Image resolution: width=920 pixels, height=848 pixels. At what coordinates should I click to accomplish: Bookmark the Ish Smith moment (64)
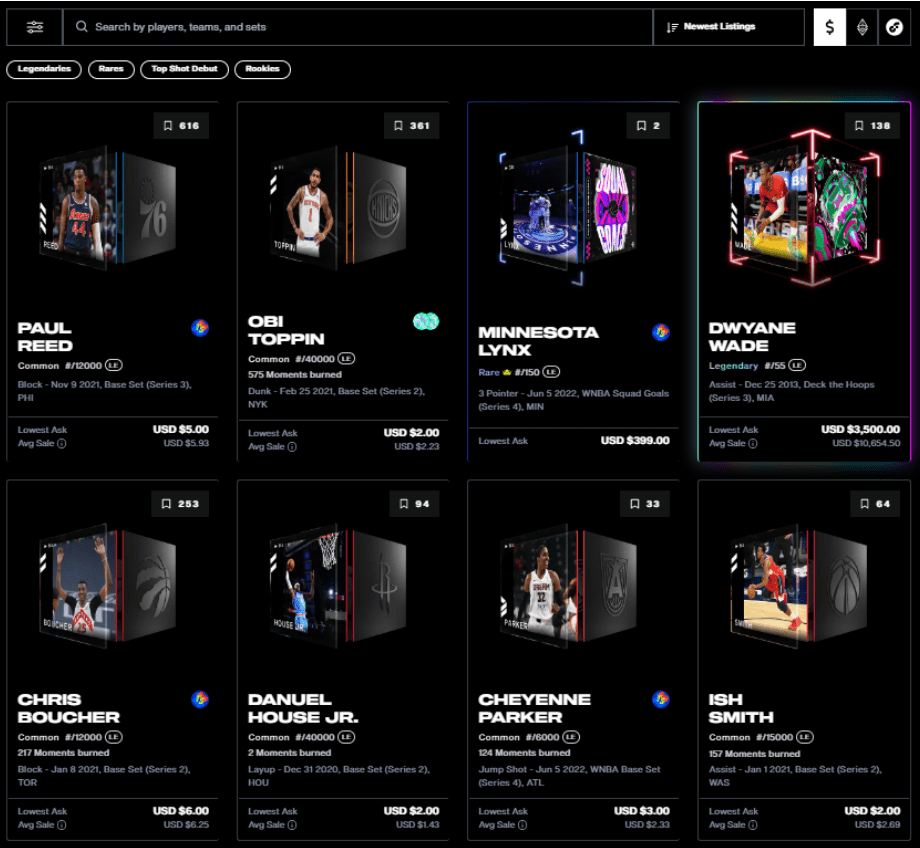coord(875,504)
